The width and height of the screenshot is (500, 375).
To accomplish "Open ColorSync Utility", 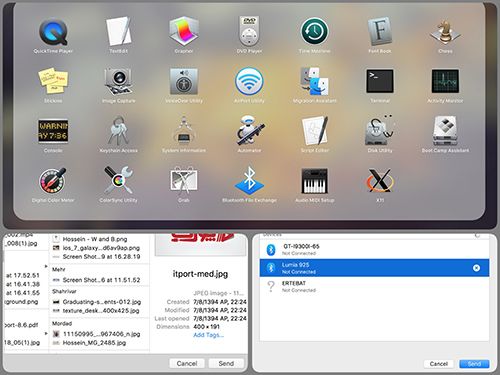I will (x=118, y=181).
